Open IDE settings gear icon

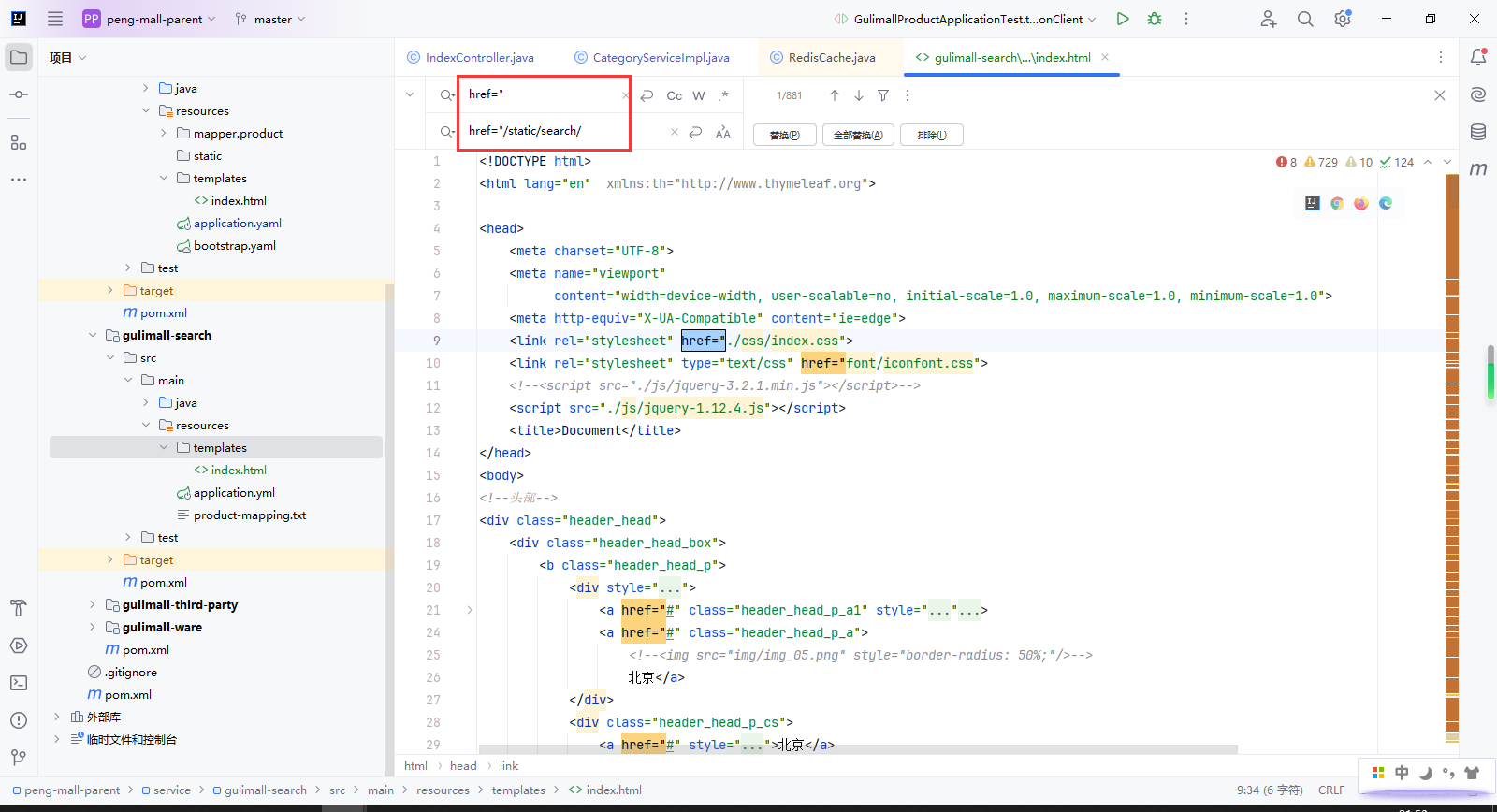[x=1343, y=19]
